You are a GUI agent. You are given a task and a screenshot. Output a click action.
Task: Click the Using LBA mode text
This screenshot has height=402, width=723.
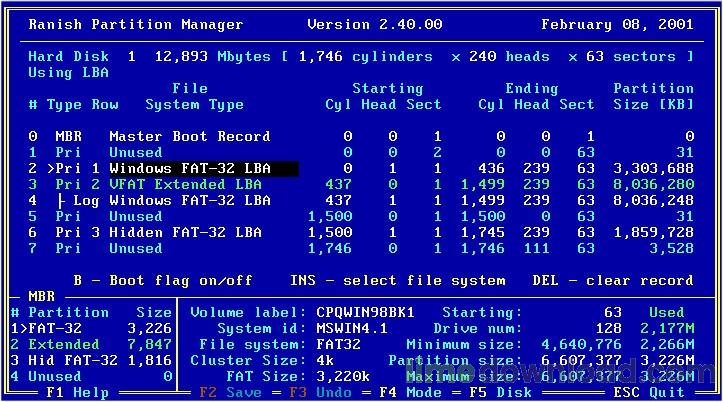pos(68,73)
